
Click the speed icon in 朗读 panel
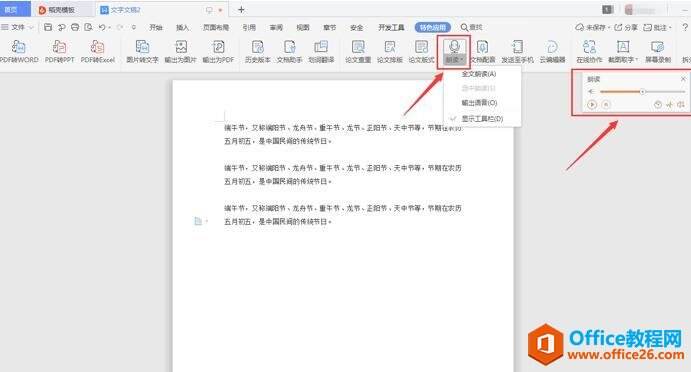[658, 104]
